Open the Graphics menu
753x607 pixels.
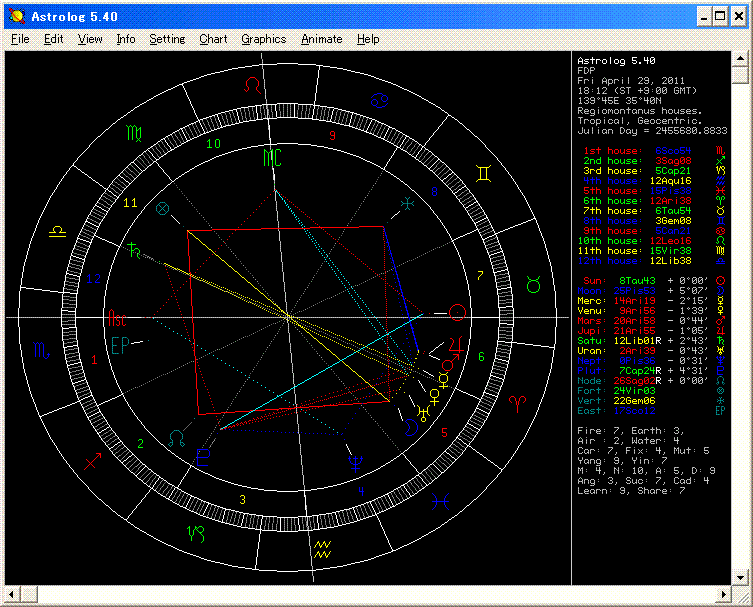click(263, 39)
